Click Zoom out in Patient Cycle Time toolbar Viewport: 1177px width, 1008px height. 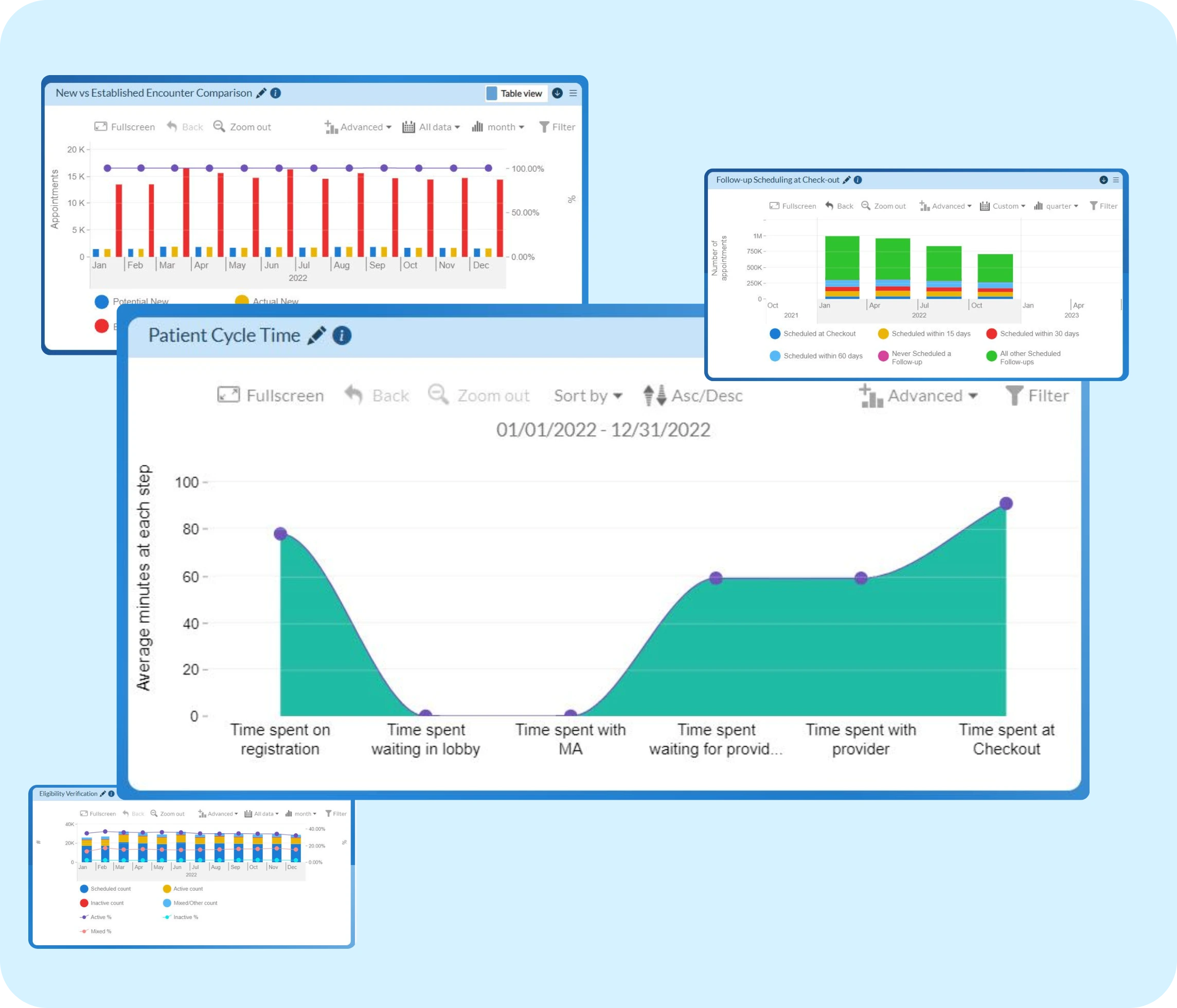[478, 395]
